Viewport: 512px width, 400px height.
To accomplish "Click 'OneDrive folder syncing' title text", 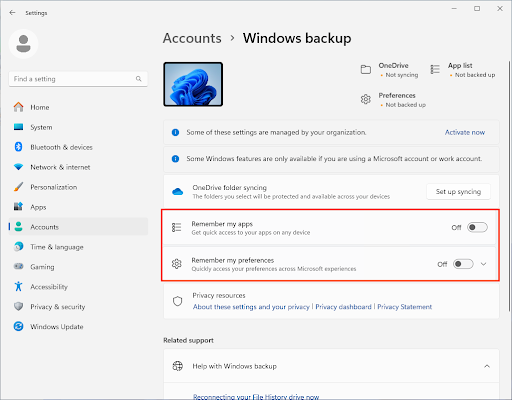I will click(x=229, y=188).
